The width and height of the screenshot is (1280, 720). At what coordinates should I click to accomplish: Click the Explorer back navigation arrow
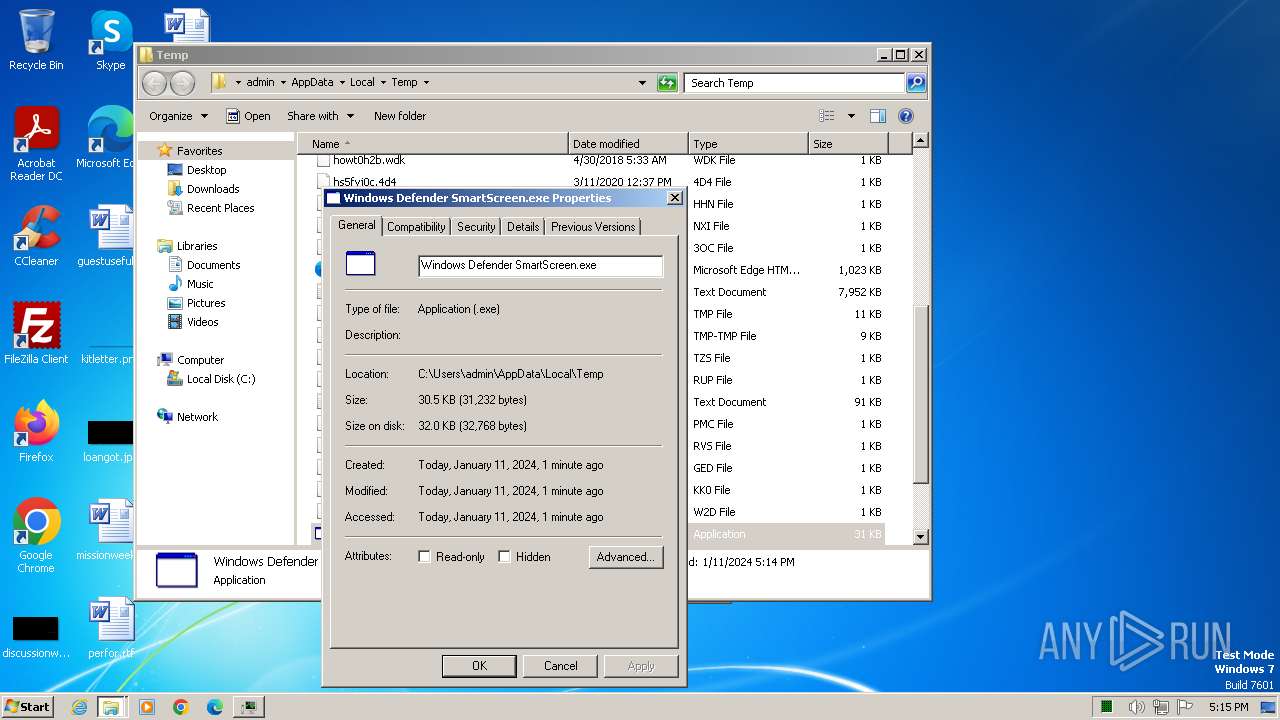(154, 83)
